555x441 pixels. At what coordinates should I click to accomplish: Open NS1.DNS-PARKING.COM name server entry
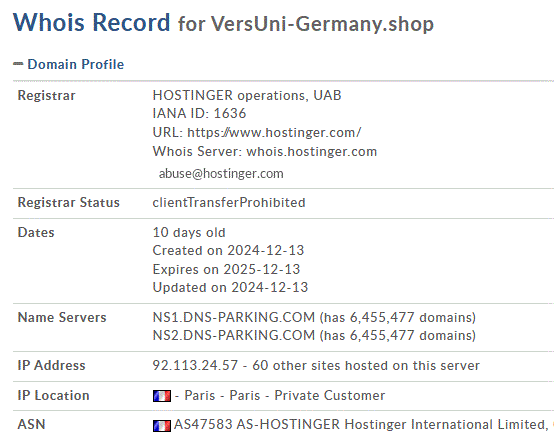(234, 317)
